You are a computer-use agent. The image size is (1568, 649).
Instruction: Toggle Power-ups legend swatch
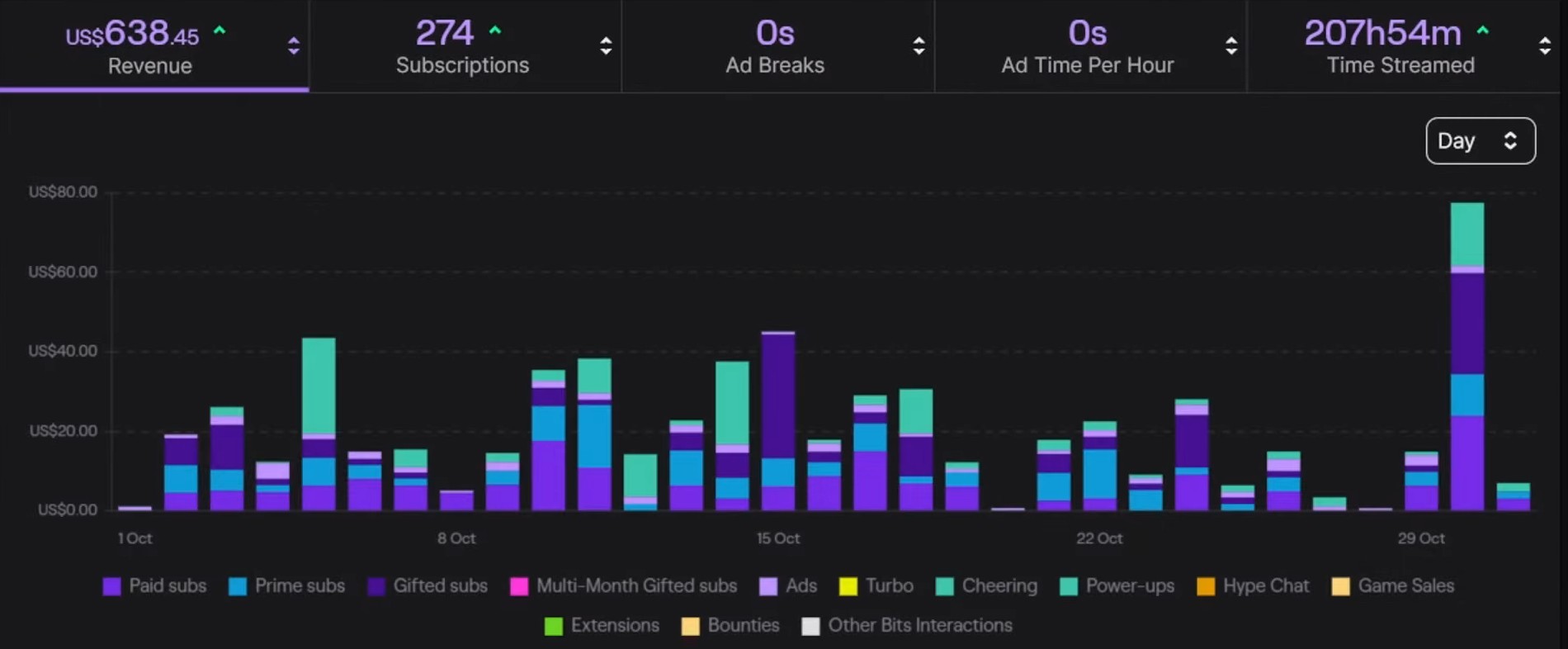[x=1069, y=586]
